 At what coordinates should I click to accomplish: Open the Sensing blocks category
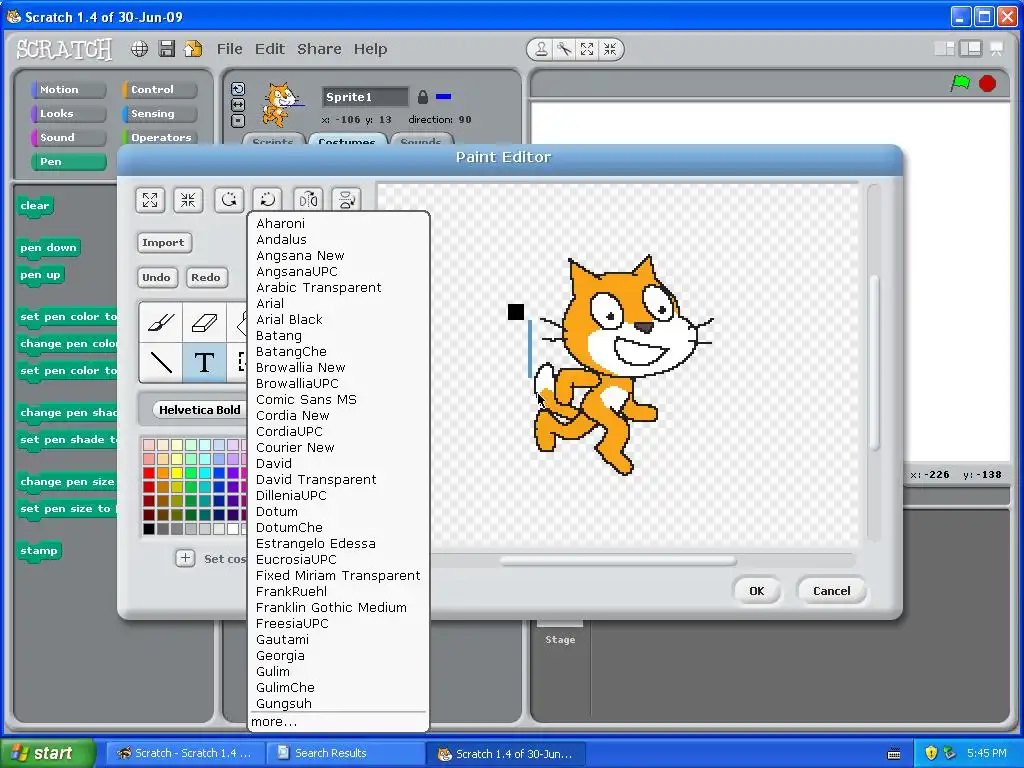pos(159,114)
